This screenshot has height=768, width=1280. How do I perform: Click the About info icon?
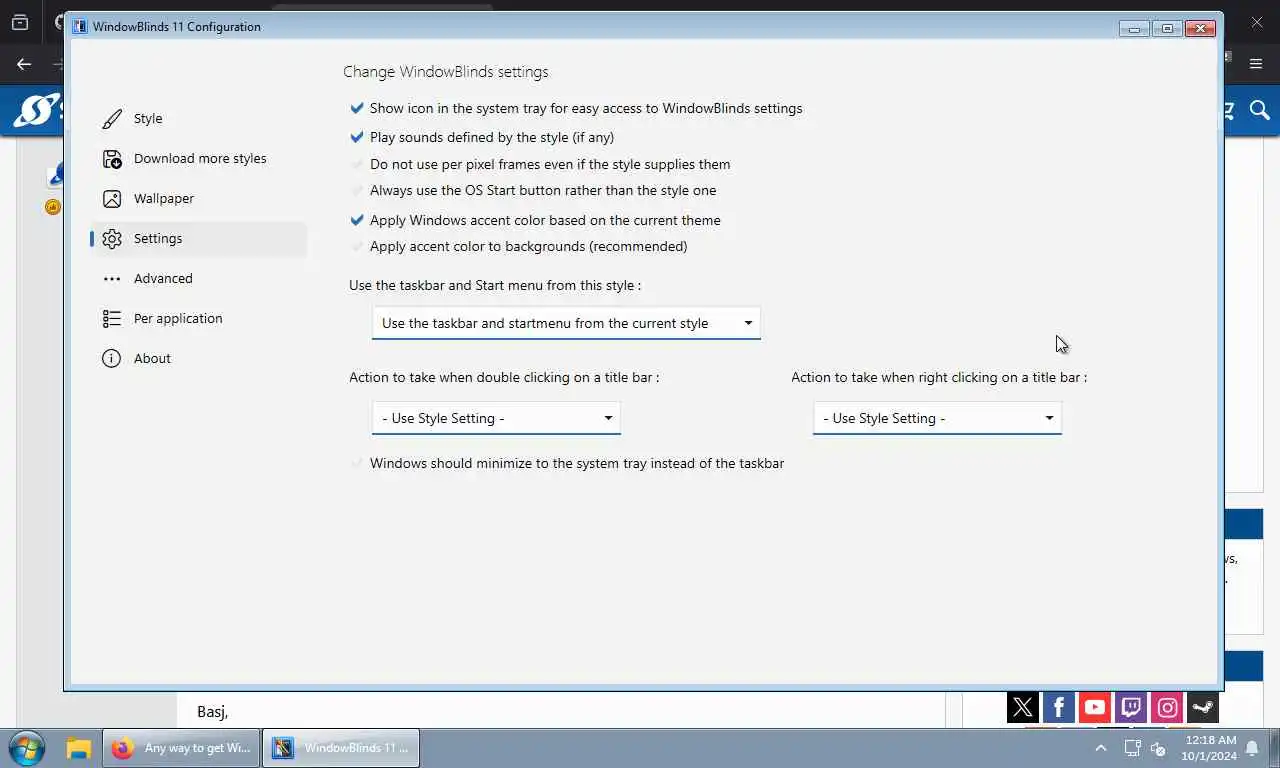coord(112,359)
